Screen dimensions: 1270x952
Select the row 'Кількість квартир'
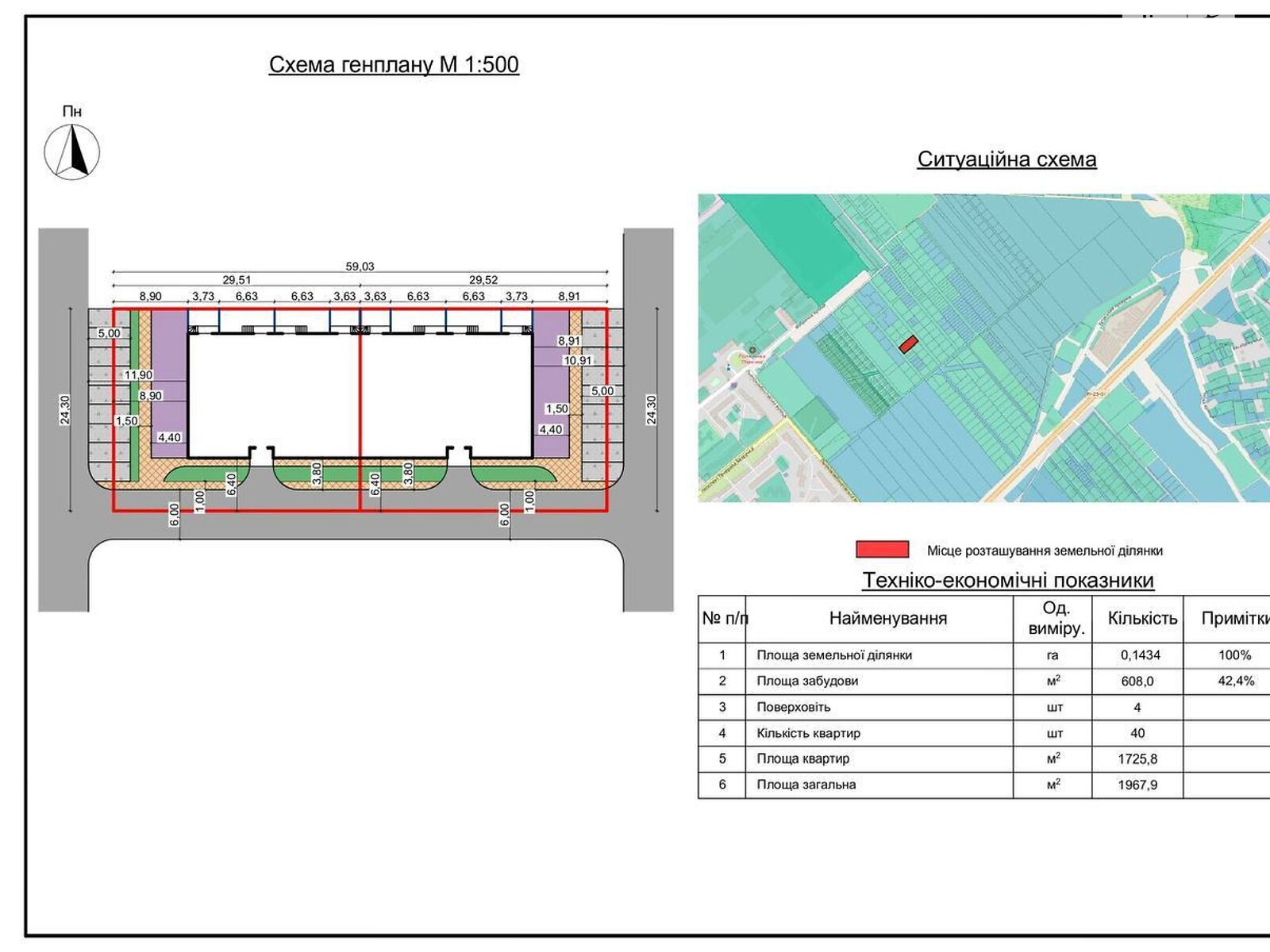984,733
